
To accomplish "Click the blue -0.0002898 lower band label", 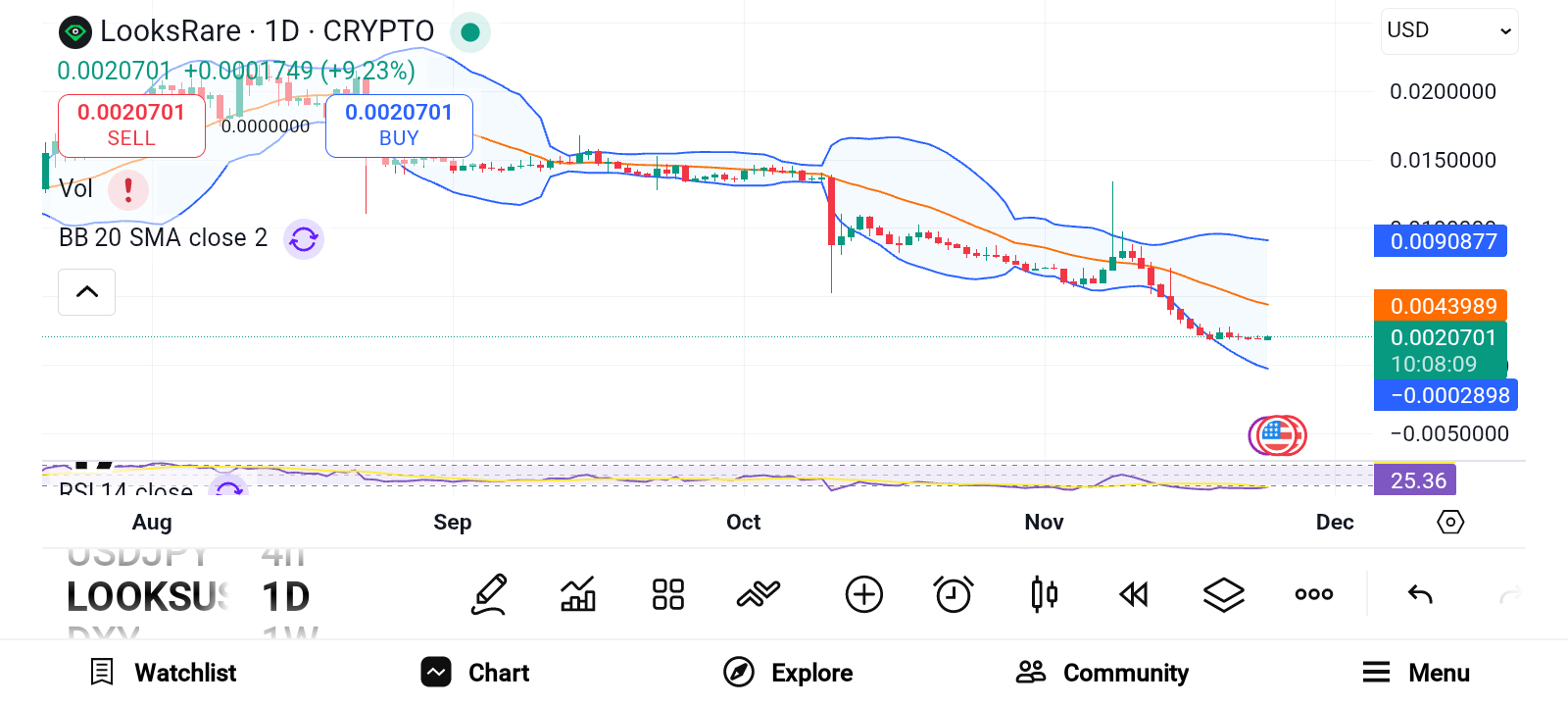I will (1445, 395).
